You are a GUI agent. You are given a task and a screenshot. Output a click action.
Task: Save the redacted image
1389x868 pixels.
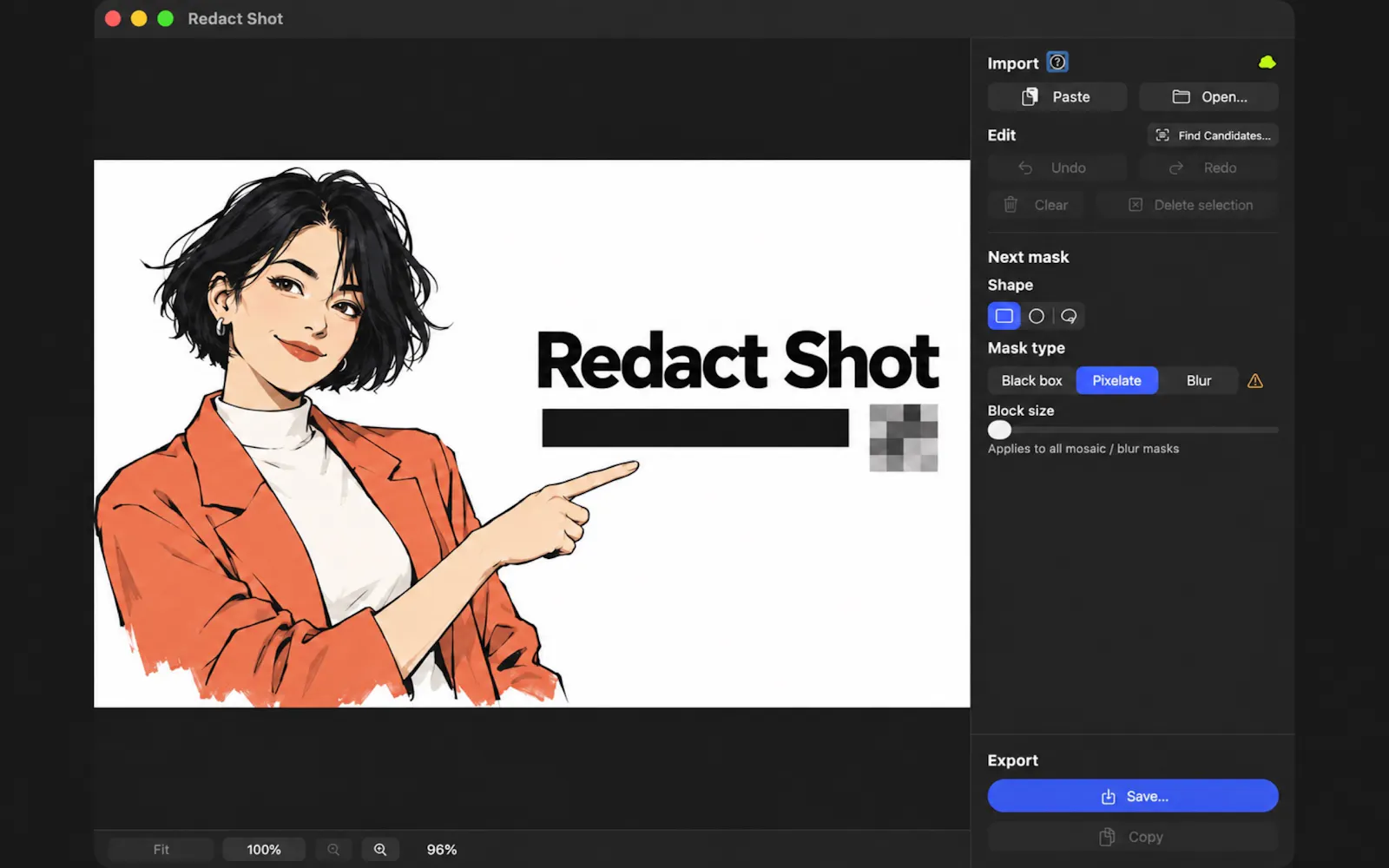pos(1133,796)
